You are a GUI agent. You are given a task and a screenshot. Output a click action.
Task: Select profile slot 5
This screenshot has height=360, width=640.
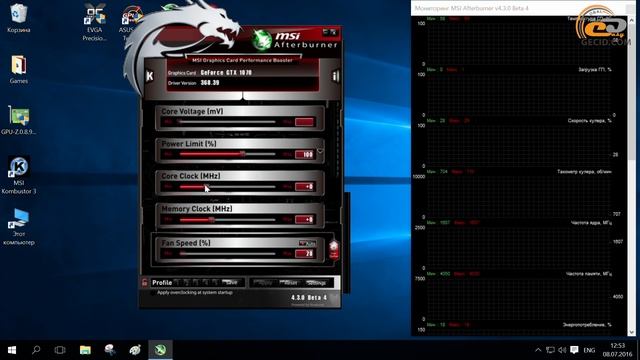click(x=215, y=282)
